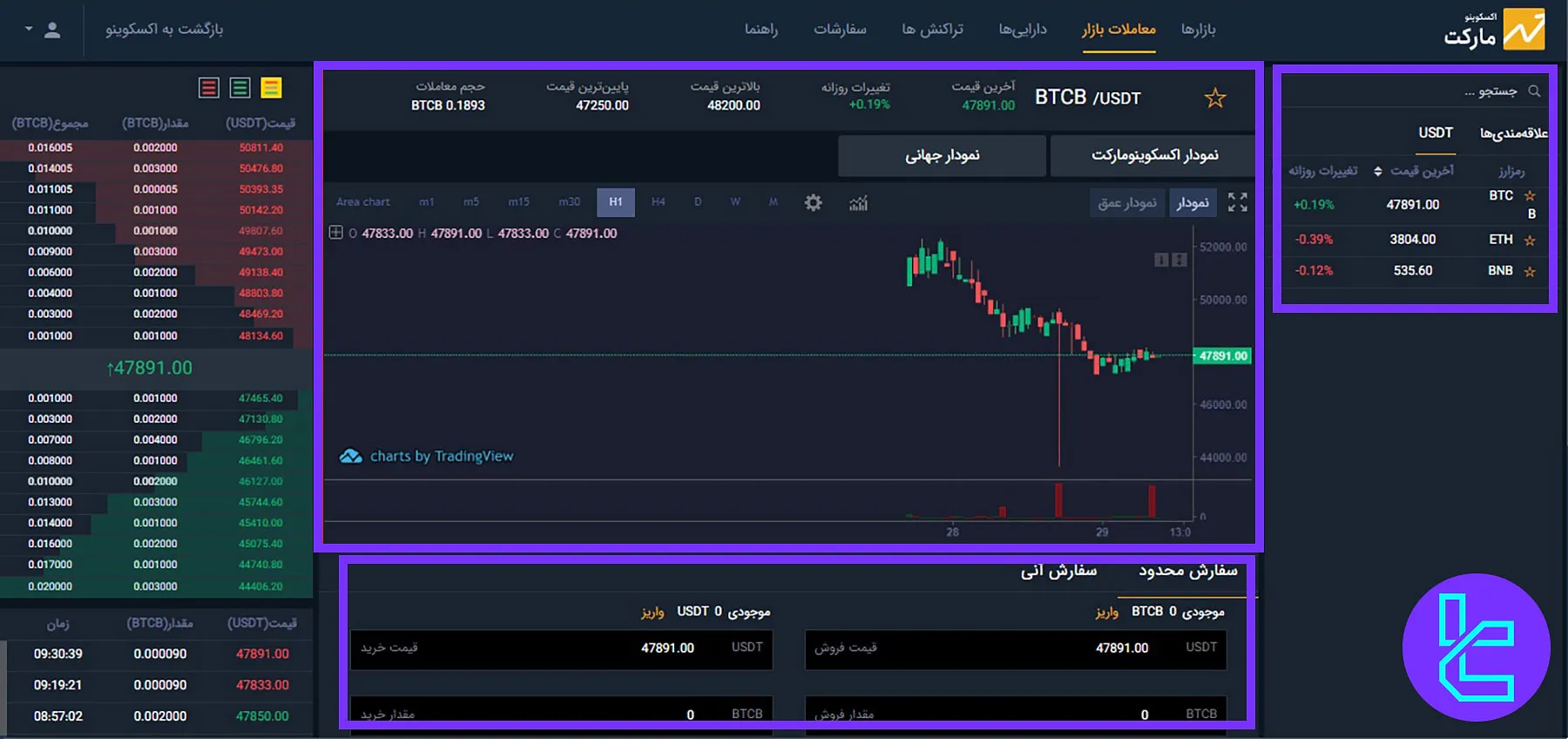Toggle favorite star for ETH
This screenshot has width=1568, height=739.
(x=1530, y=241)
